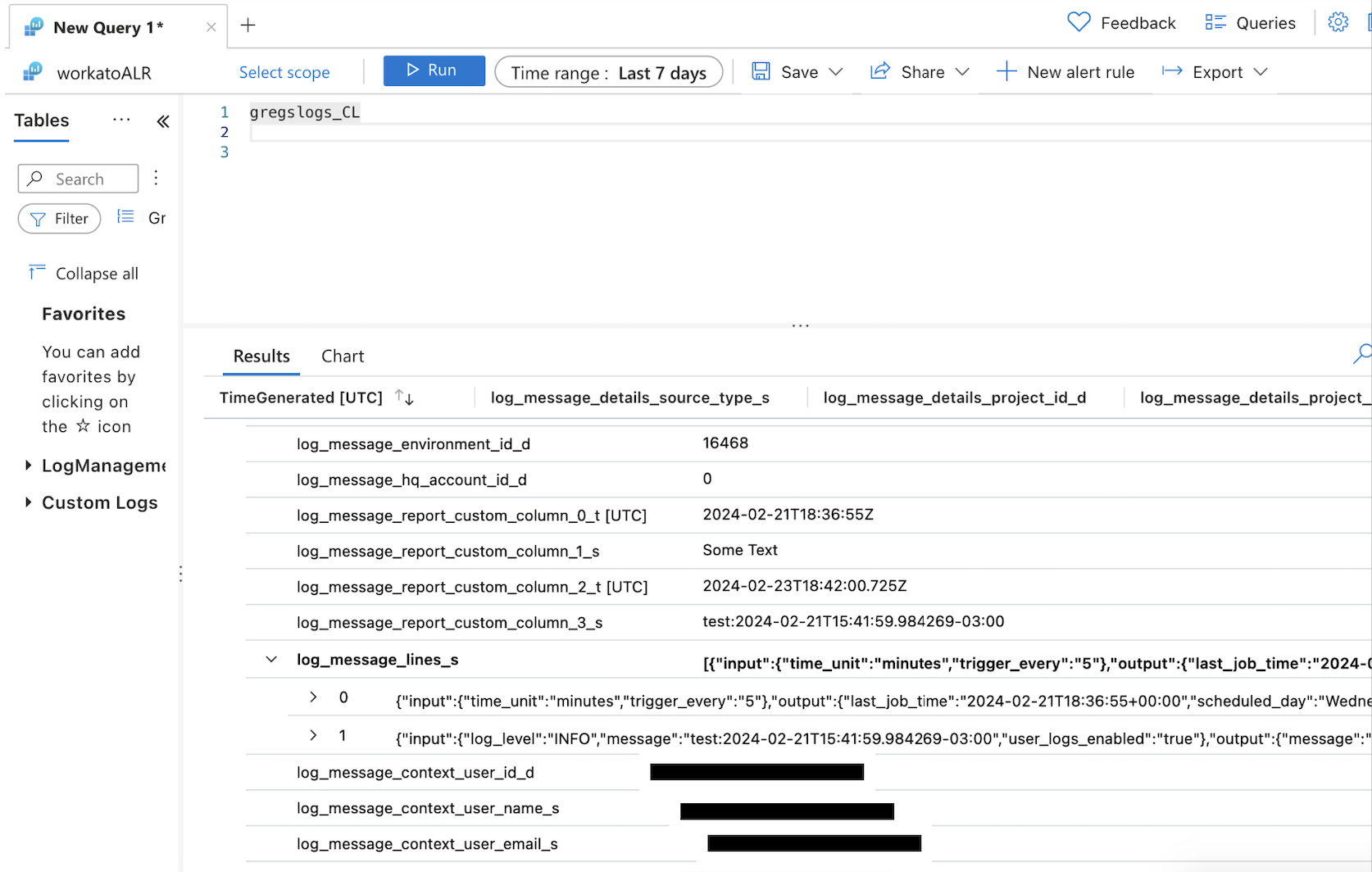Collapse the Tables sidebar with the double chevron
1372x872 pixels.
click(x=162, y=120)
